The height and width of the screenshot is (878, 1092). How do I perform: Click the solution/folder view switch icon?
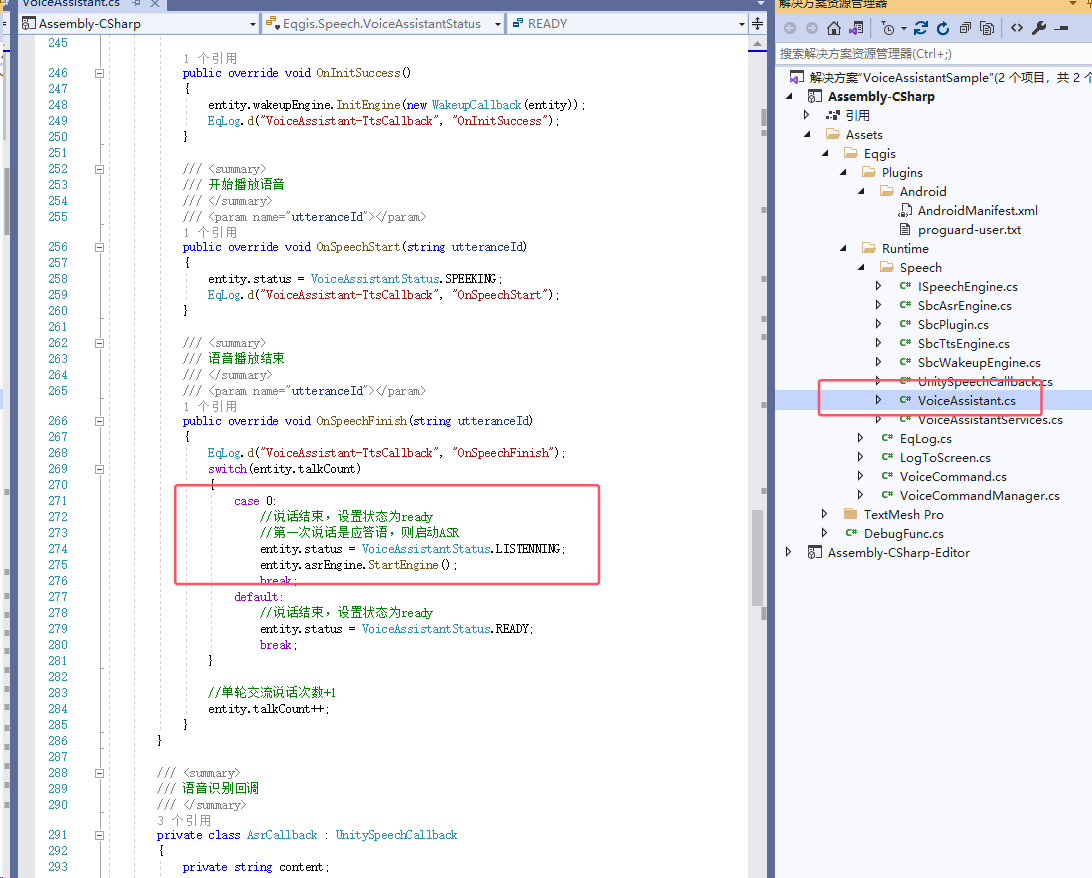point(856,28)
